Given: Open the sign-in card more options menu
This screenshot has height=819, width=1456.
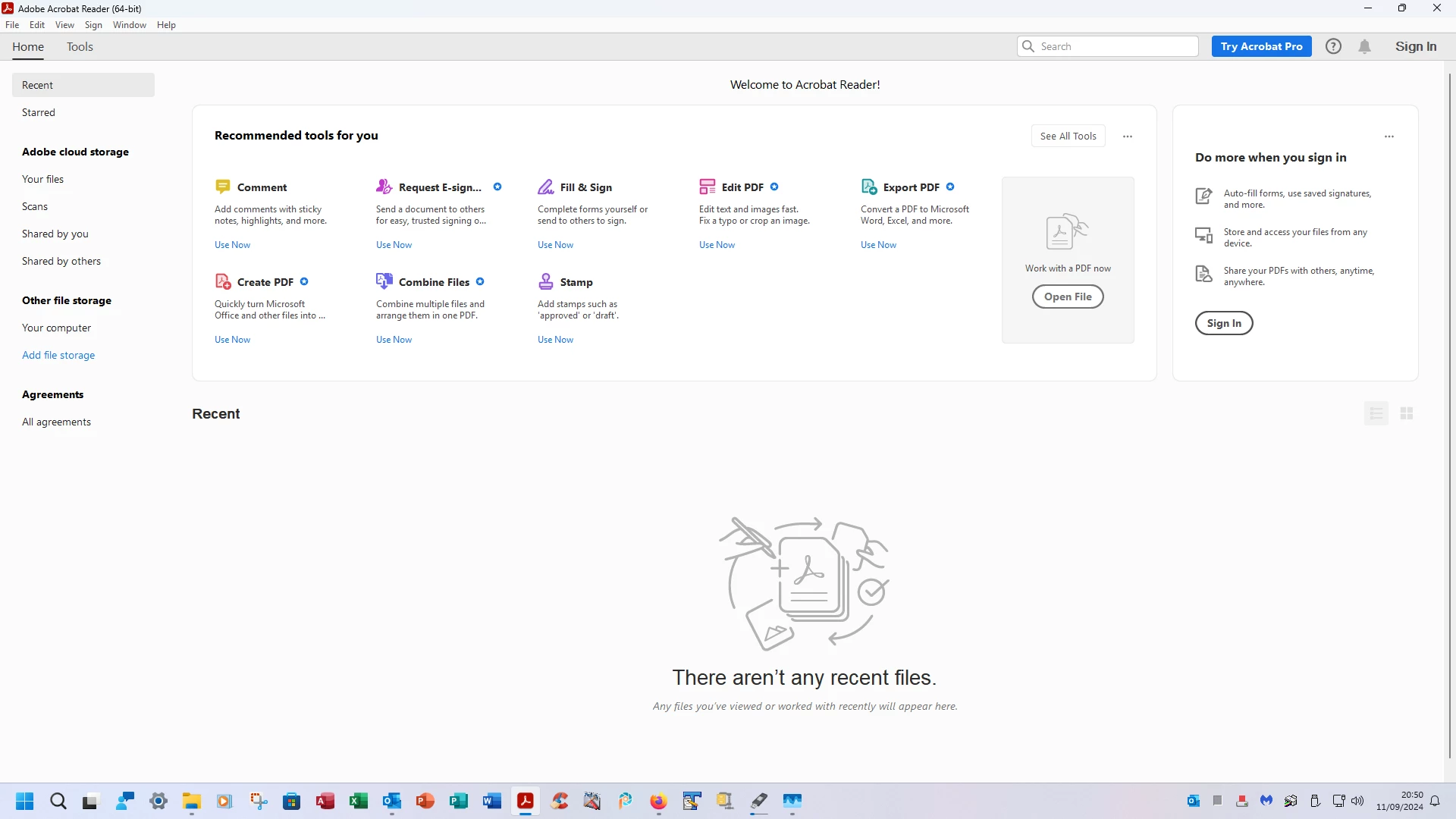Looking at the screenshot, I should (1389, 136).
